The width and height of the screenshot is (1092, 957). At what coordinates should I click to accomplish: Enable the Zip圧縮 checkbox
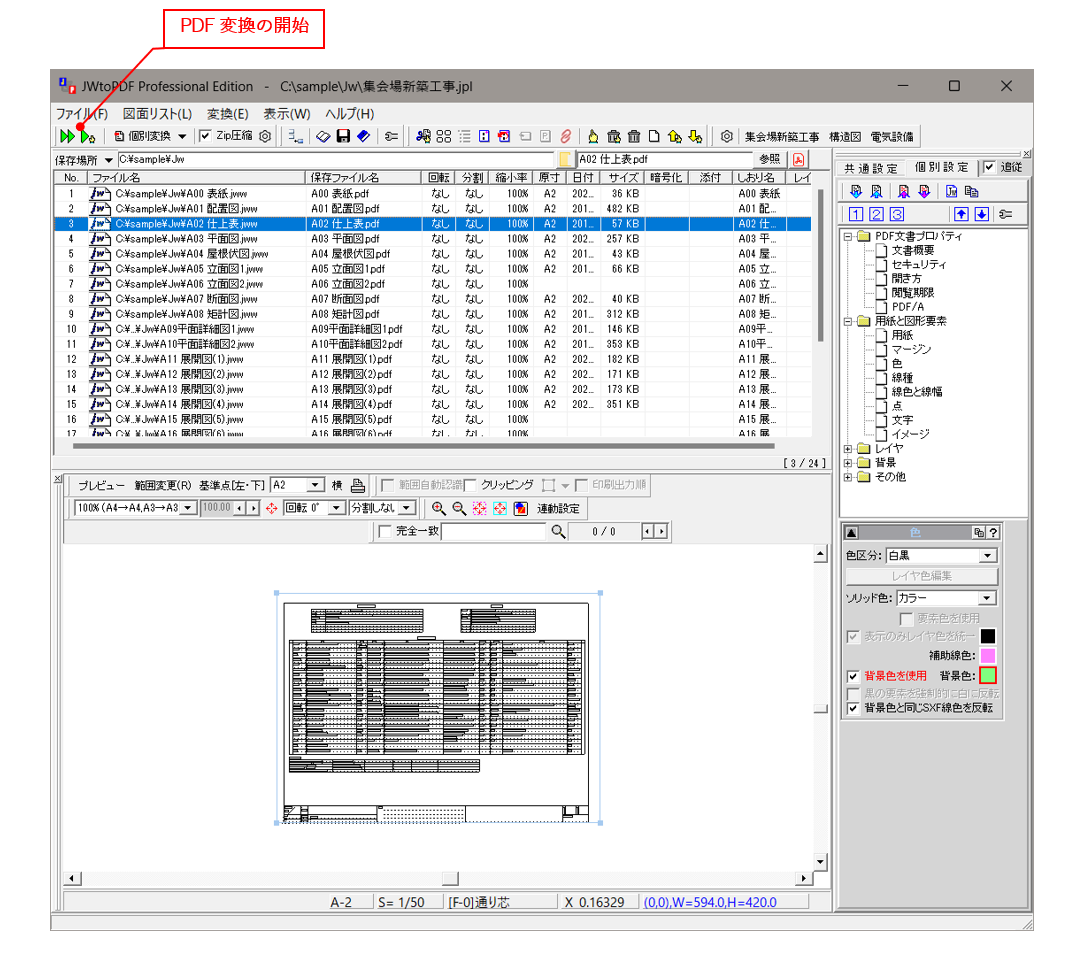tap(204, 136)
